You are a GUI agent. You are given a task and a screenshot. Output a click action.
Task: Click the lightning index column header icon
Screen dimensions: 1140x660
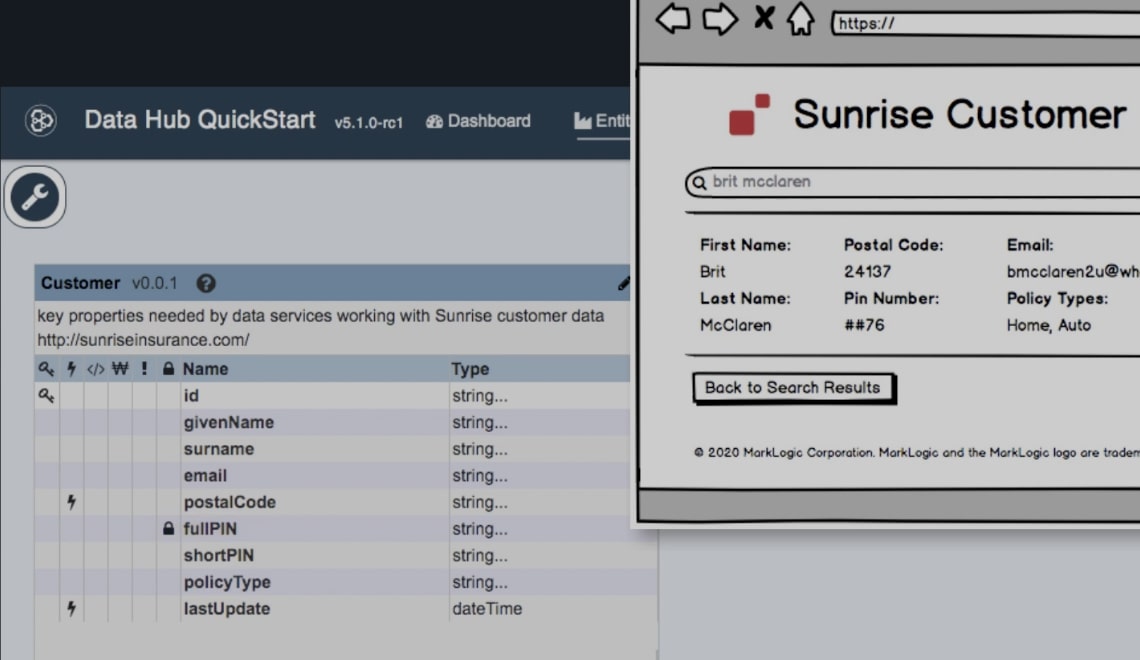71,369
